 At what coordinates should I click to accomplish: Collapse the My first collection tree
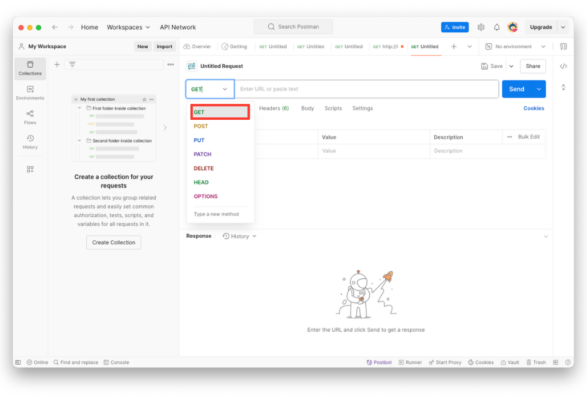[x=76, y=99]
